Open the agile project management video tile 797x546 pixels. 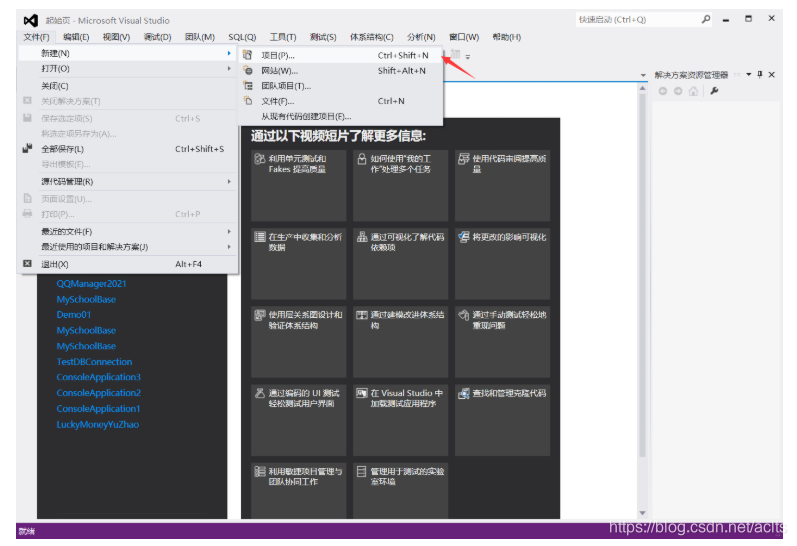(298, 491)
